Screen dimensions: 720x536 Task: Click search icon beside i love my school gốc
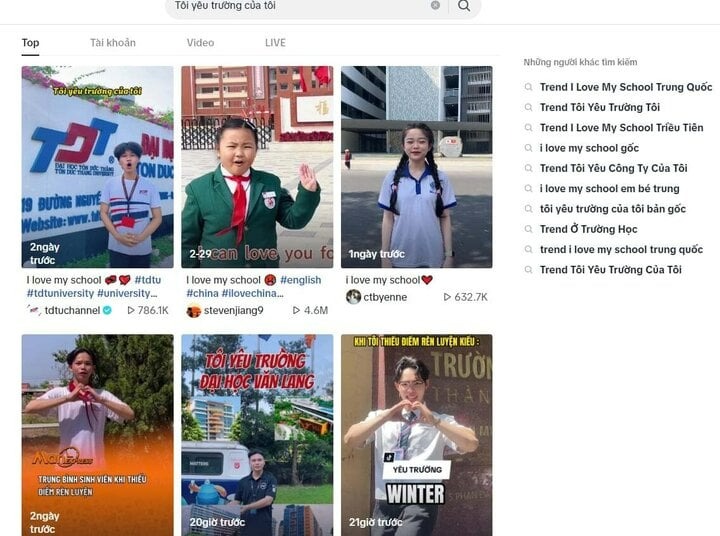529,148
